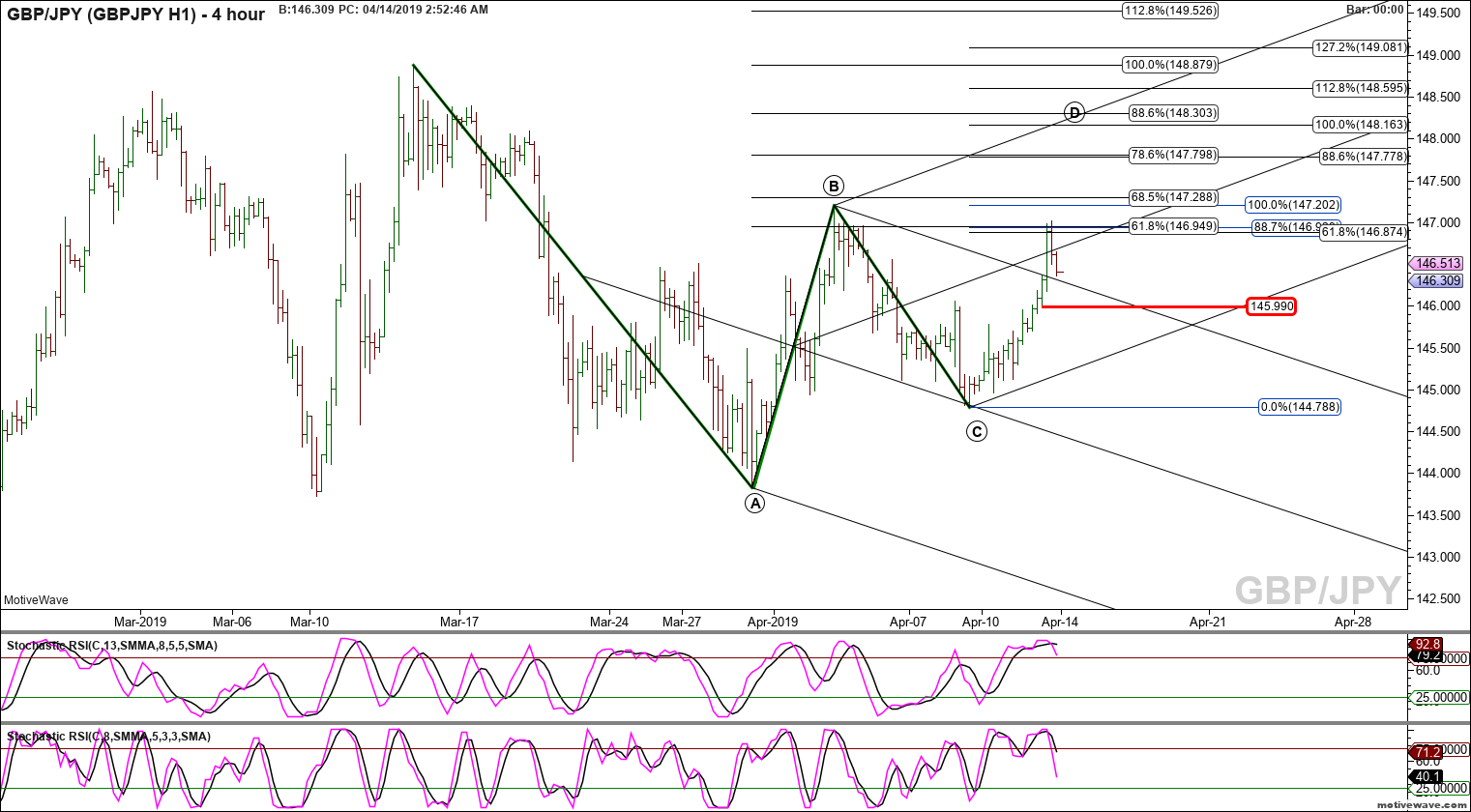Click the 71.2 Stochastic RSI value tag
Screen dimensions: 1471x812
[1427, 751]
